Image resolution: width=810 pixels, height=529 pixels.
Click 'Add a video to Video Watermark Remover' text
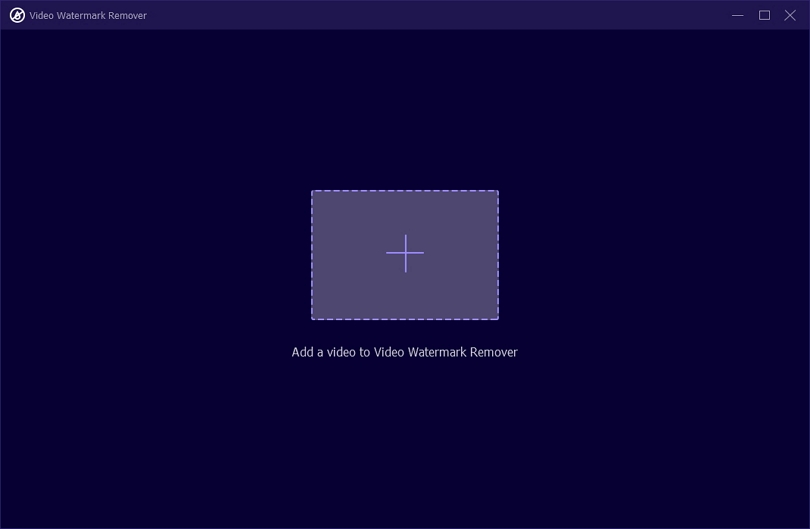pyautogui.click(x=404, y=352)
